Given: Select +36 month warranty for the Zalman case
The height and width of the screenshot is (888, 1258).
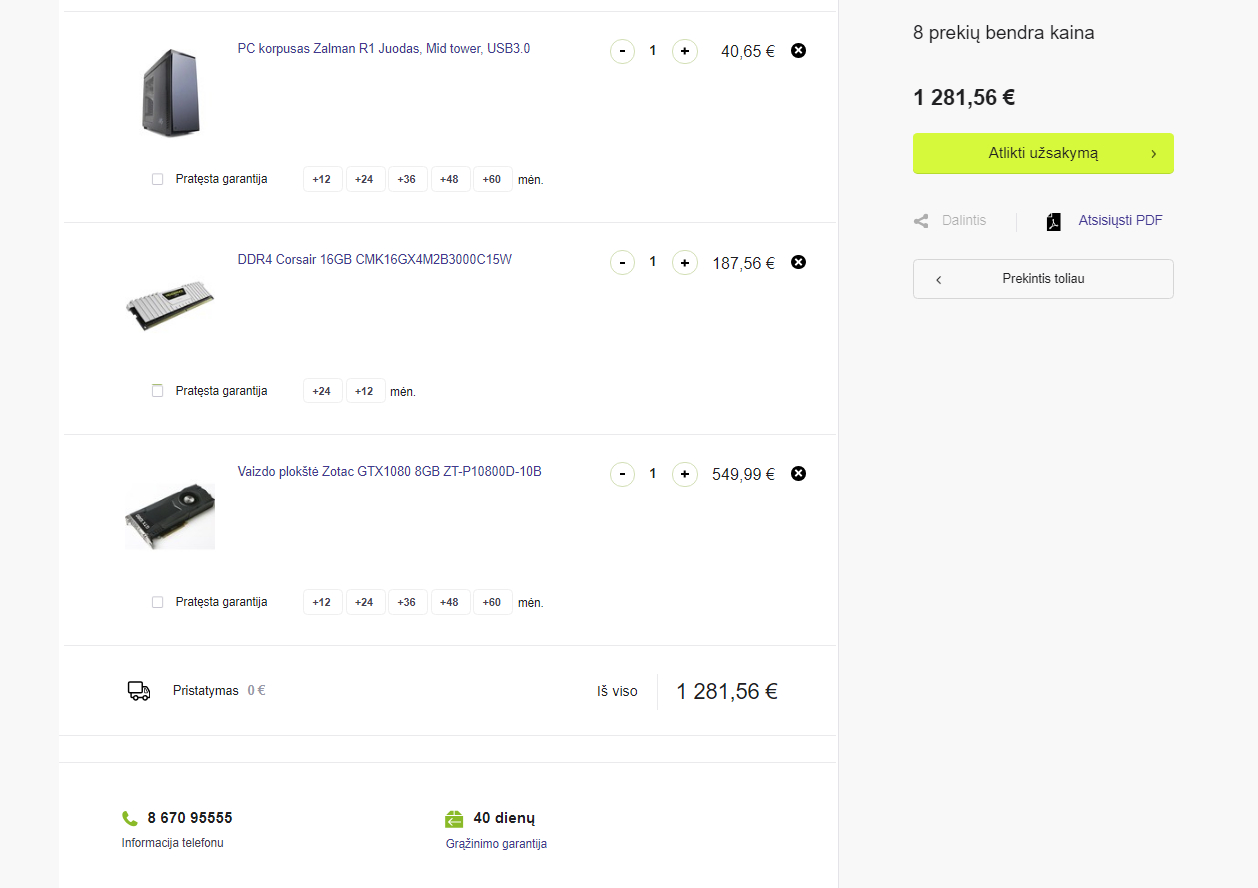Looking at the screenshot, I should pyautogui.click(x=407, y=179).
